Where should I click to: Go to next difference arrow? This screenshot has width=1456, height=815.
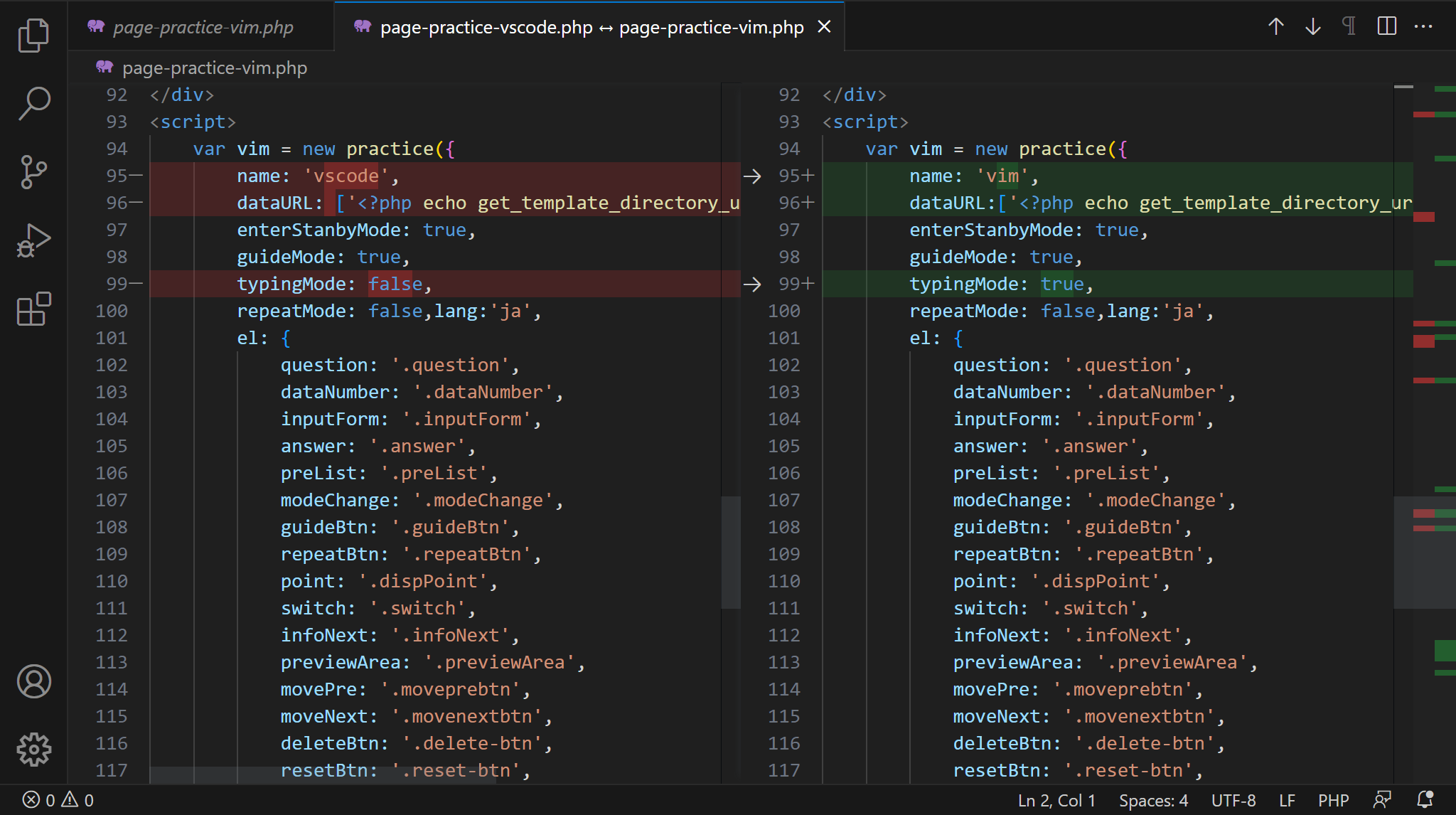1313,27
